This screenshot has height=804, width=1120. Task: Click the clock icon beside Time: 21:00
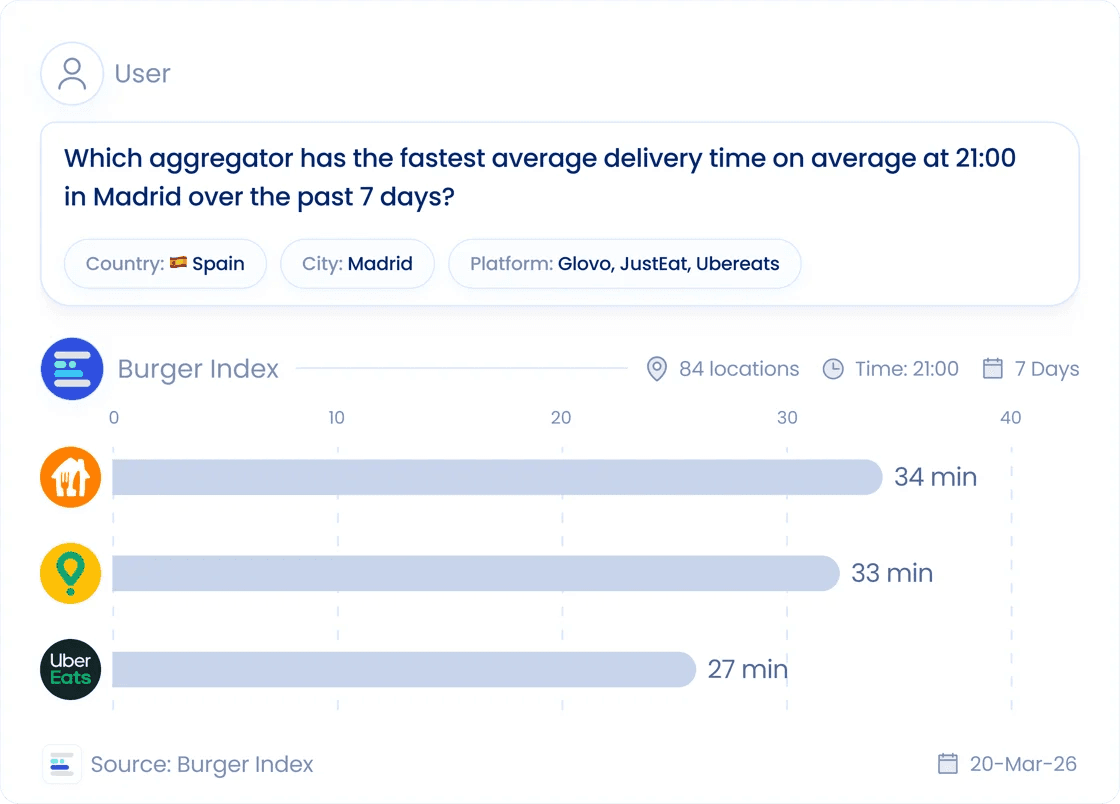click(833, 368)
